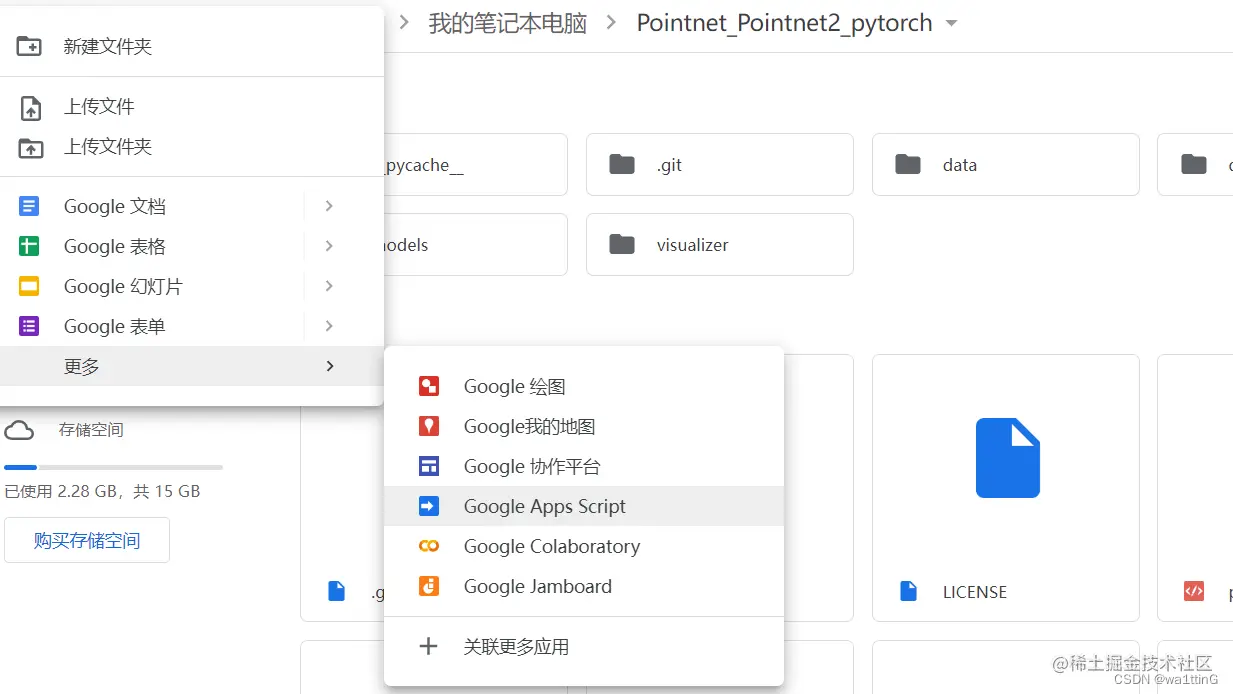Expand the Google 表格 submenu arrow
This screenshot has height=694, width=1233.
click(329, 246)
